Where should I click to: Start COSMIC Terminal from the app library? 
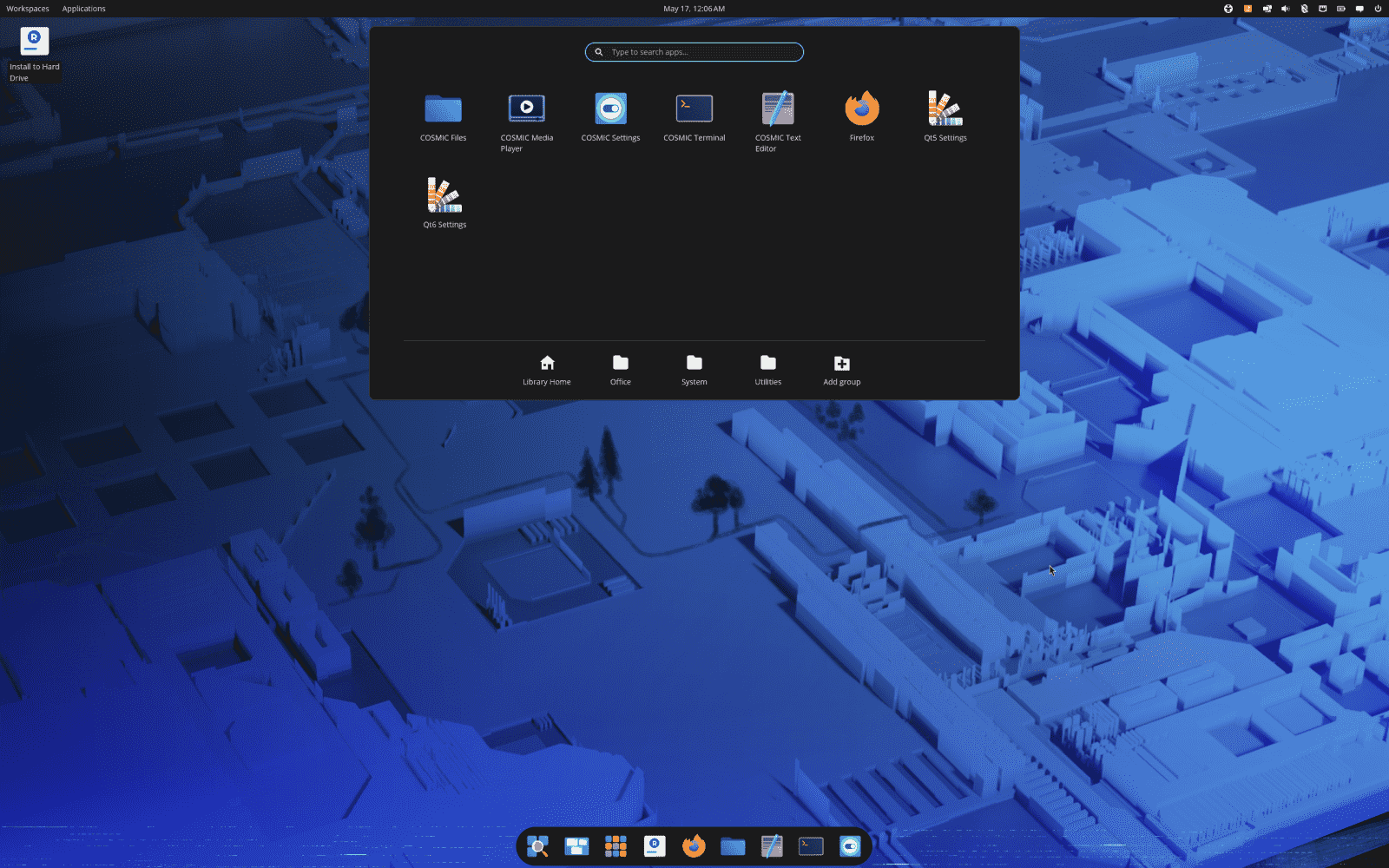click(694, 117)
